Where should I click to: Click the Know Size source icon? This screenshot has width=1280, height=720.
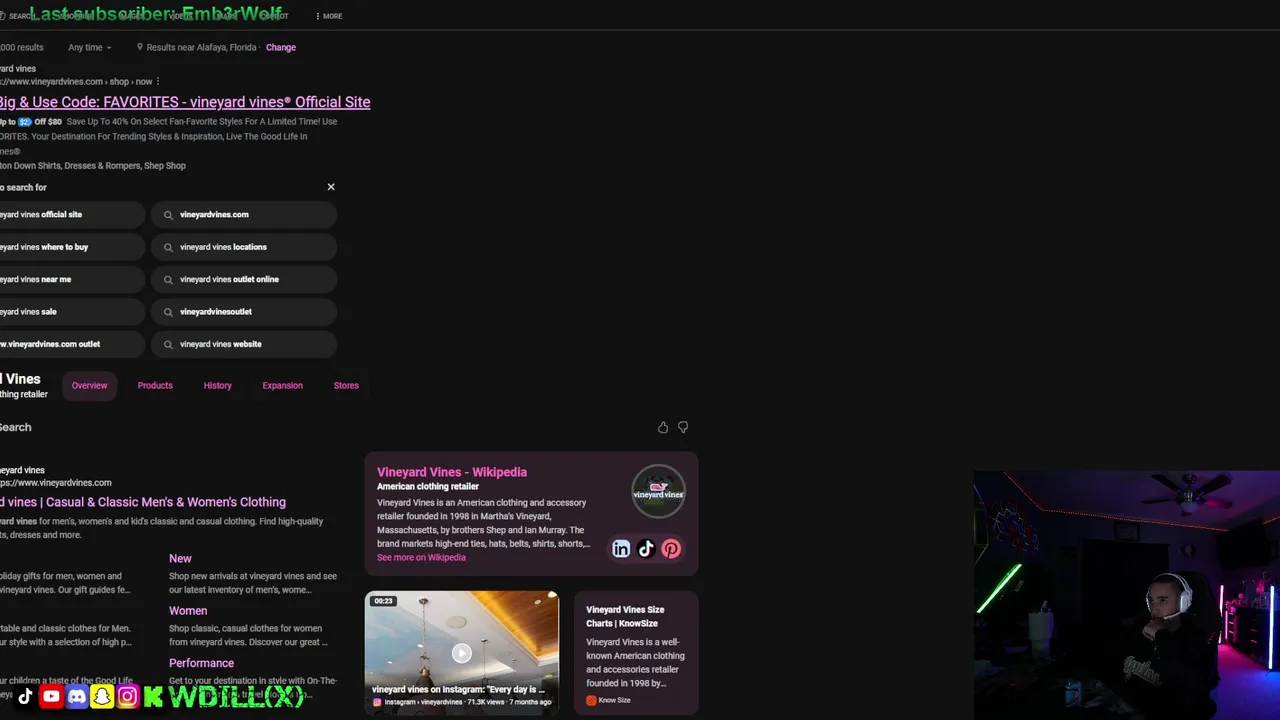[x=591, y=700]
